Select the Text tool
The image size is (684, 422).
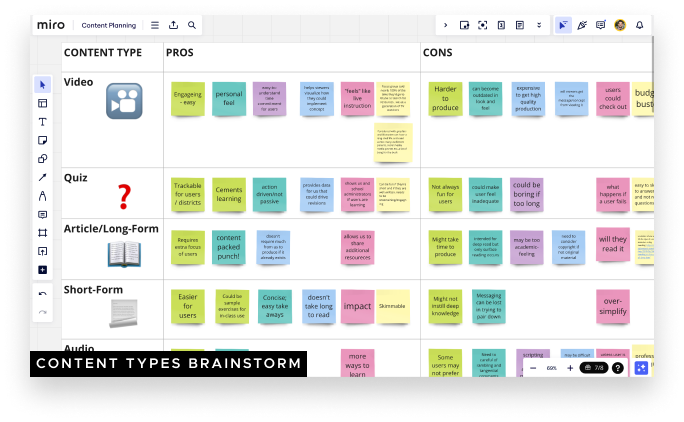(42, 122)
